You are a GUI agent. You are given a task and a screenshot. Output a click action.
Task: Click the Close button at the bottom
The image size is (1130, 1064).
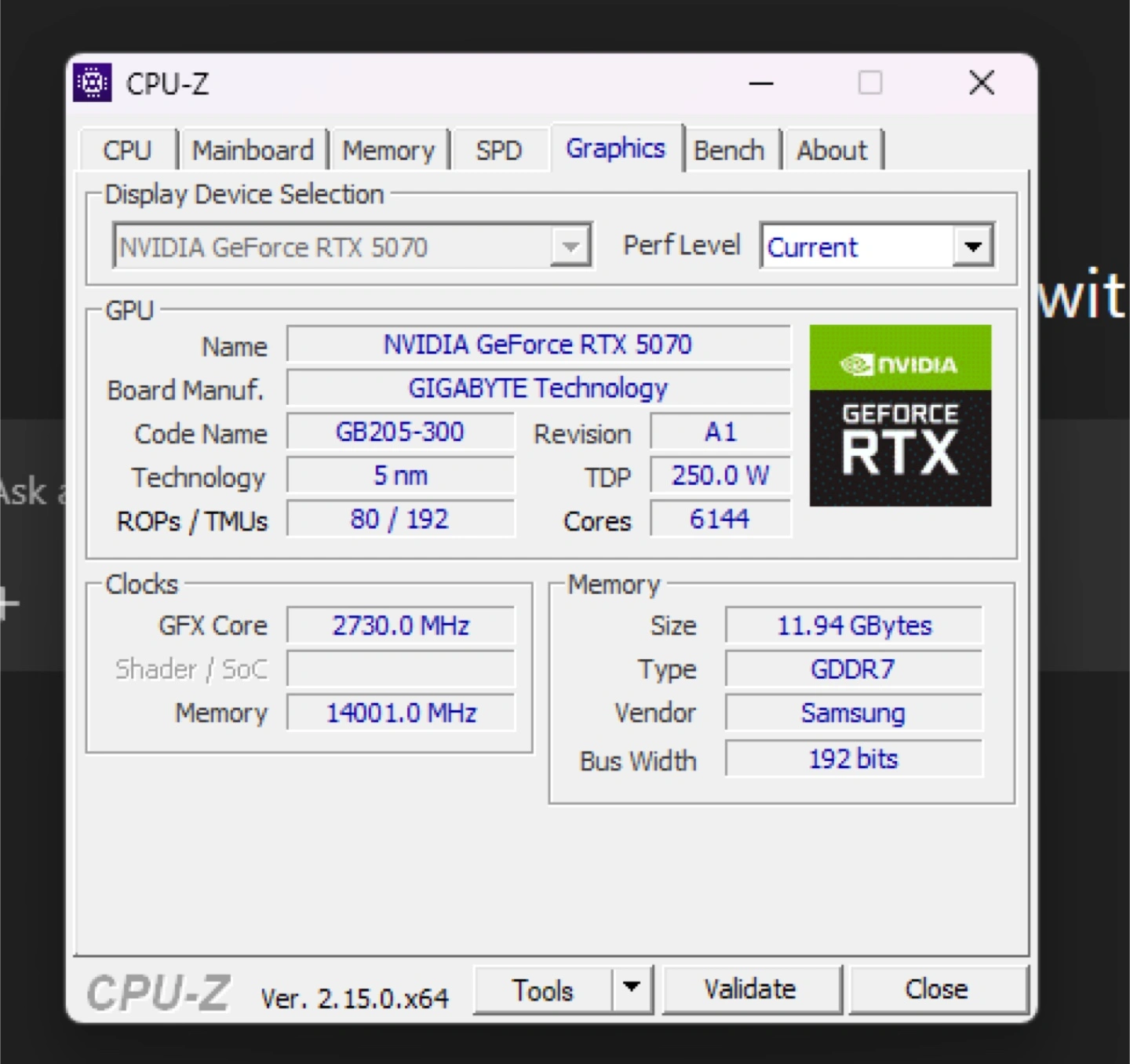click(x=937, y=989)
